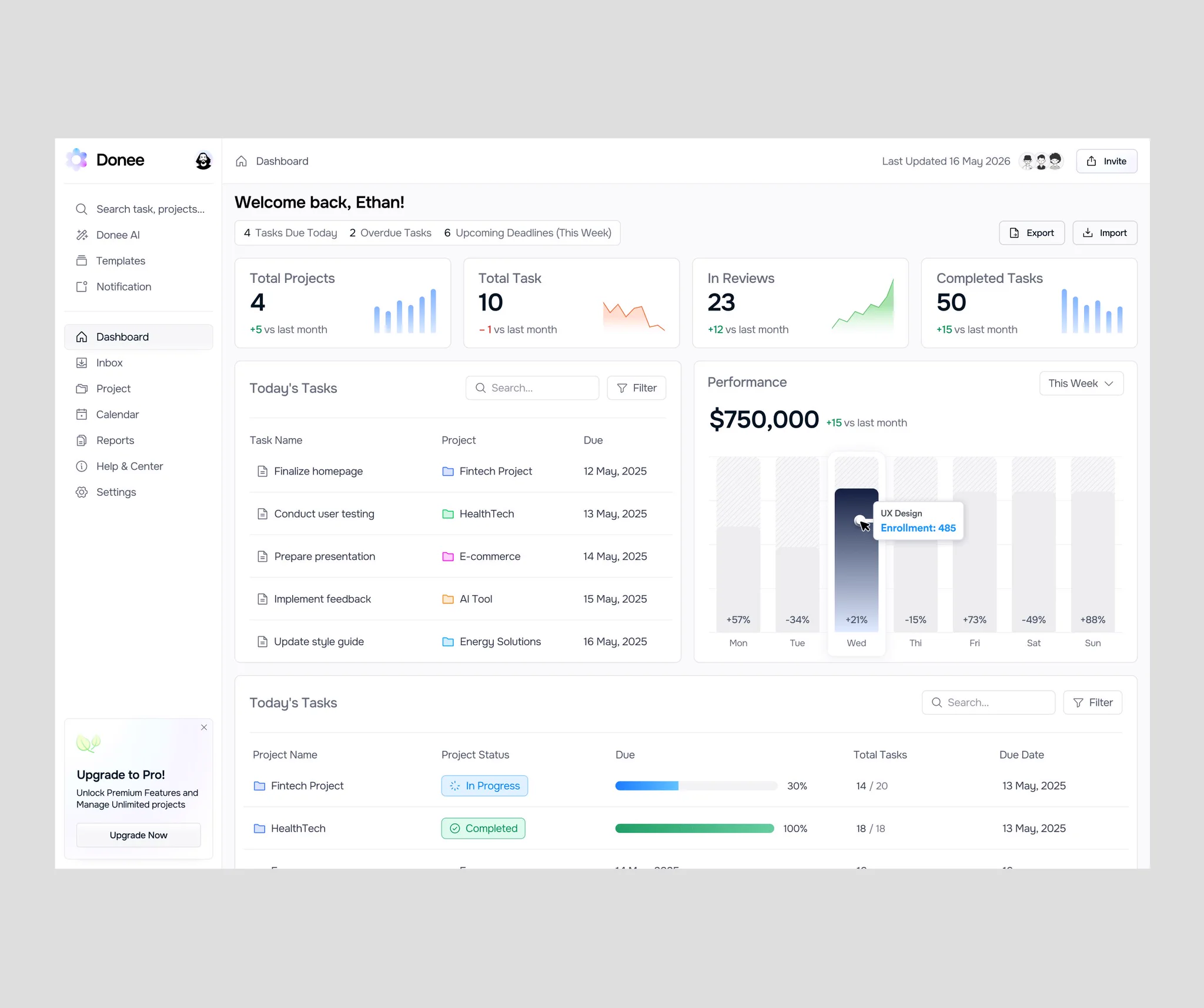The image size is (1204, 1008).
Task: Click document icon beside Finalize homepage
Action: click(x=263, y=471)
